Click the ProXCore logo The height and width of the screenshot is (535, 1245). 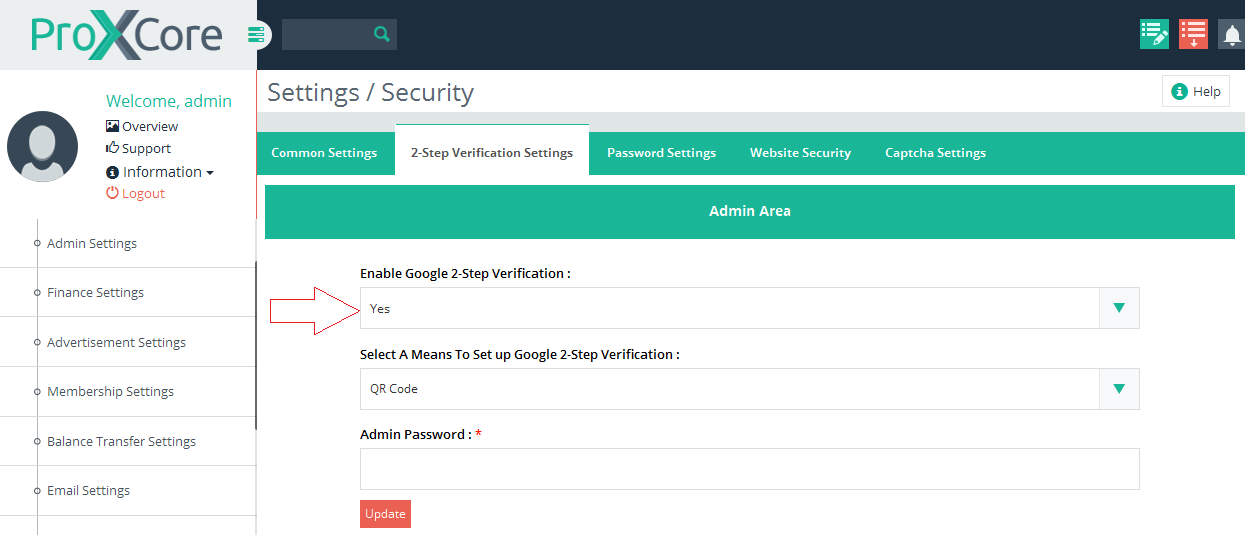126,35
